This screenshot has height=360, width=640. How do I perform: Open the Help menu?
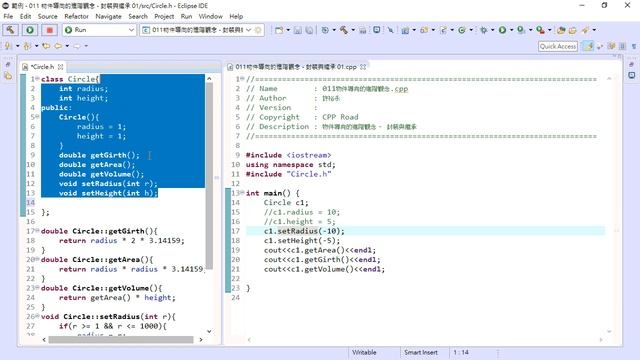(236, 16)
